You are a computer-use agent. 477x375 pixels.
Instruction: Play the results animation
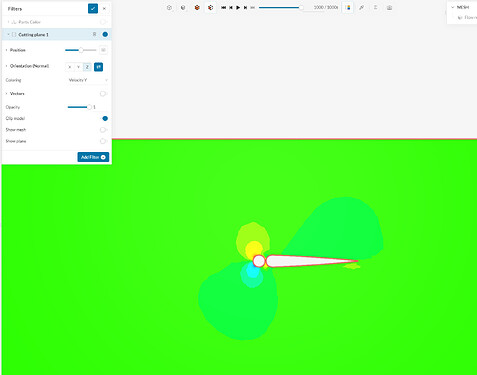238,7
